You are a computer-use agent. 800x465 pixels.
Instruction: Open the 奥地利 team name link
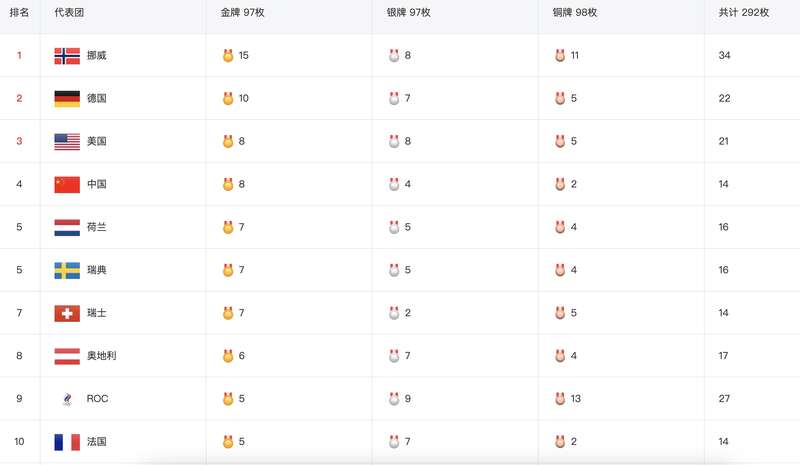[x=102, y=355]
